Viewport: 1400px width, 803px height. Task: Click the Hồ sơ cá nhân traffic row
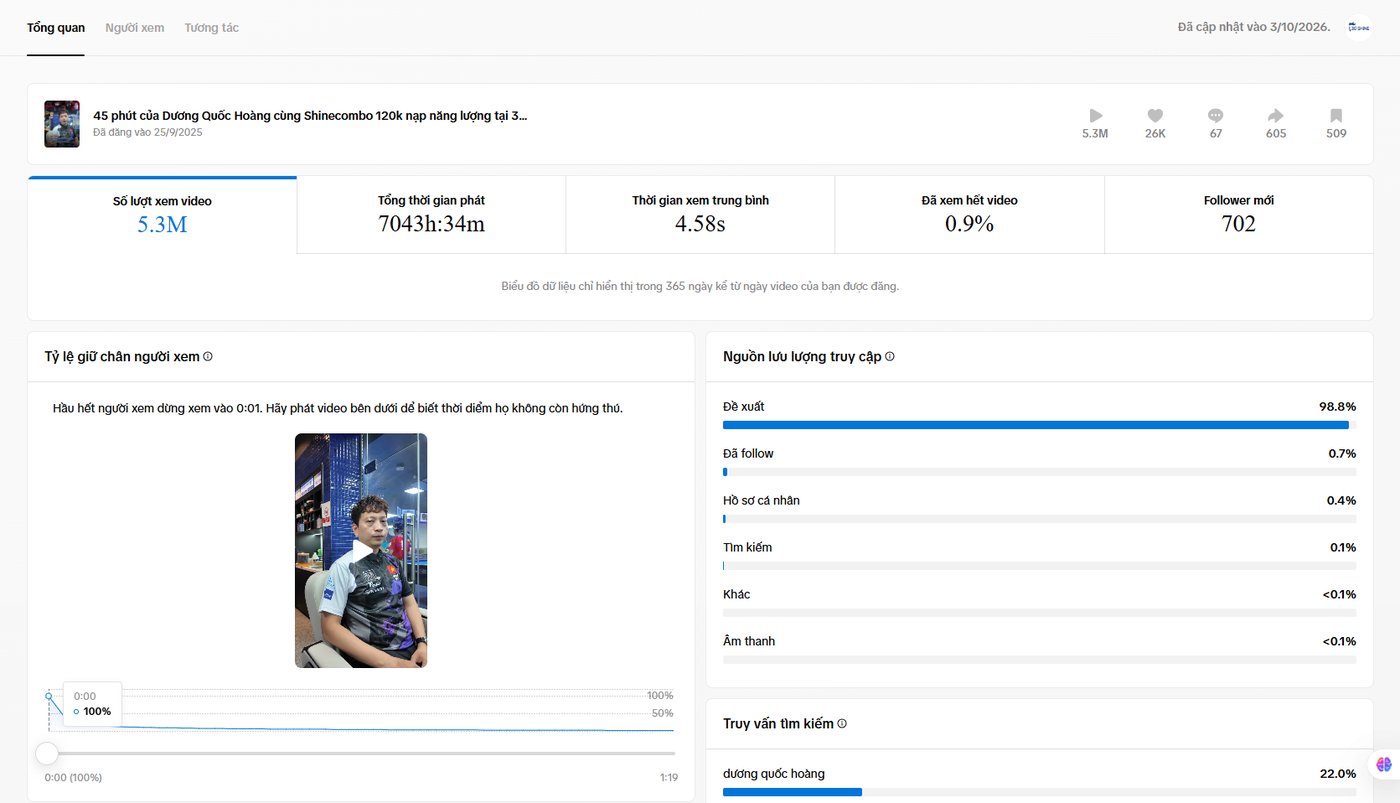[1040, 509]
